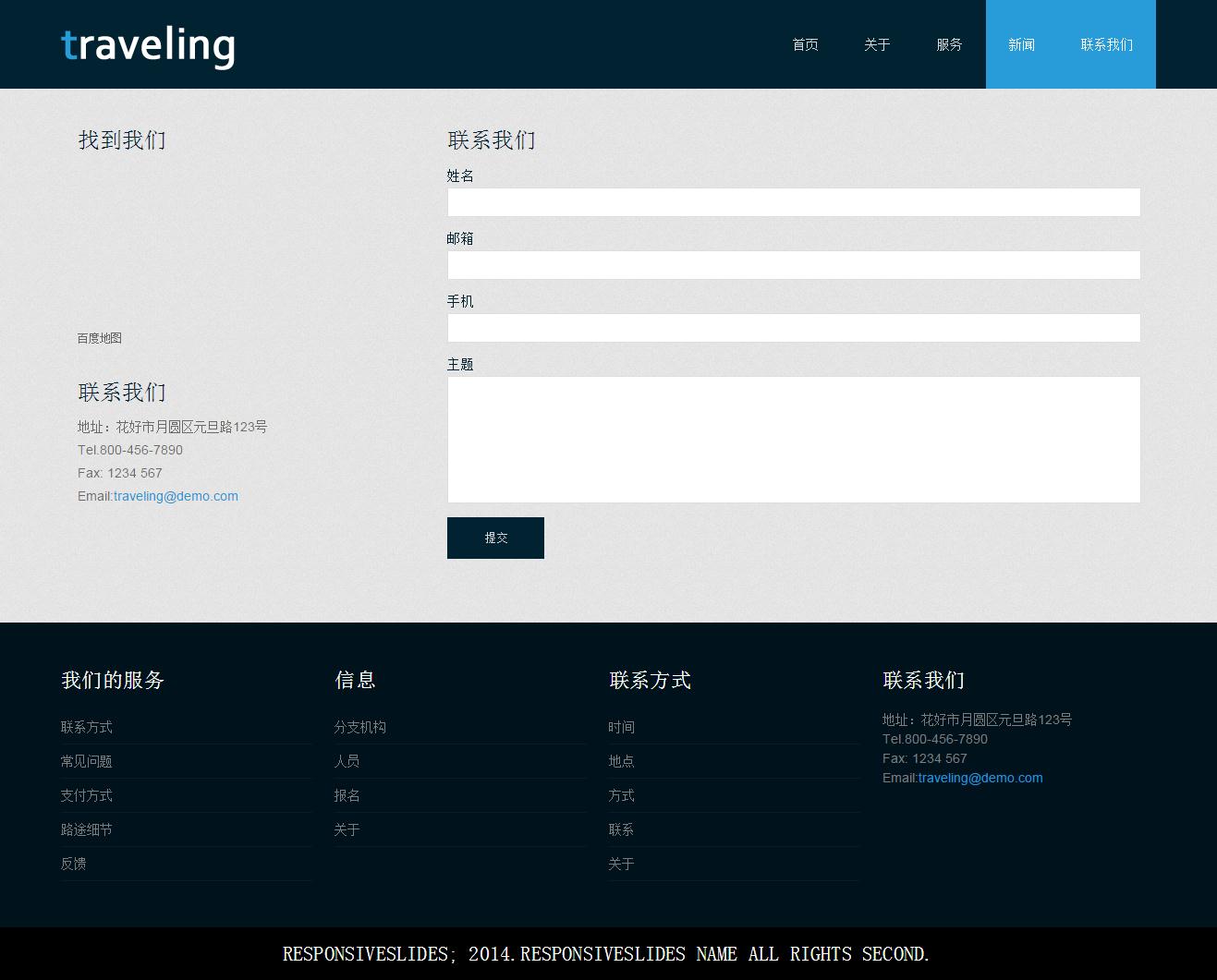
Task: Click the traveling logo
Action: [x=148, y=45]
